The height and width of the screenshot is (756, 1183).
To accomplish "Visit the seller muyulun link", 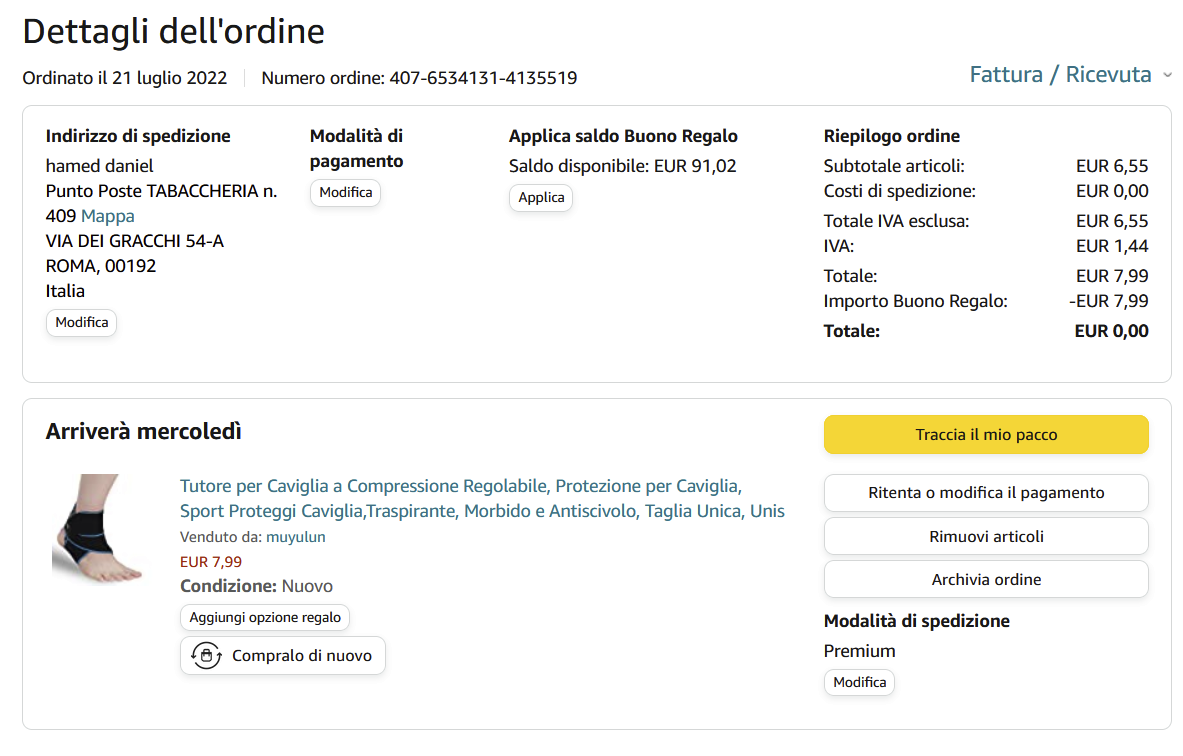I will click(296, 537).
